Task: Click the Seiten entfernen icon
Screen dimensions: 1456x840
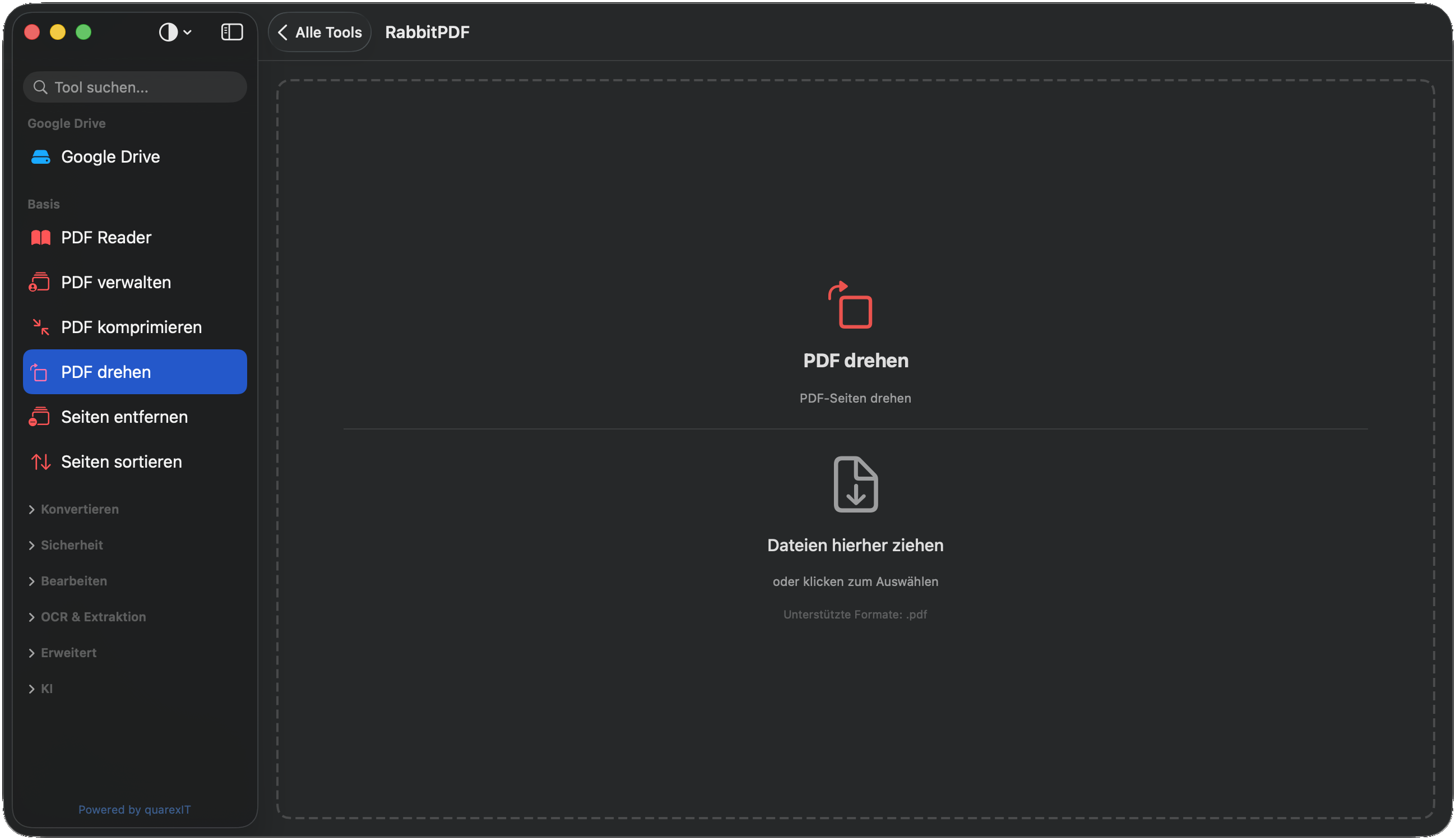Action: (39, 417)
